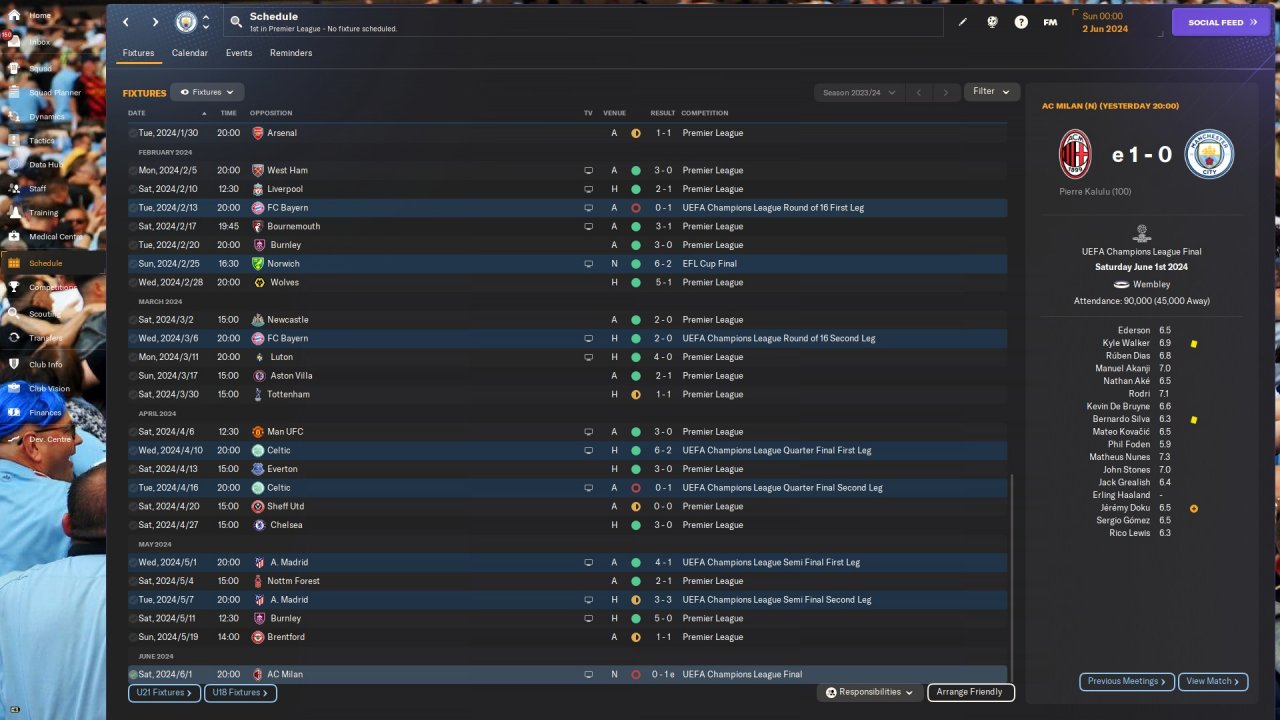Click the U18 Fixtures button
This screenshot has width=1280, height=720.
coord(240,692)
